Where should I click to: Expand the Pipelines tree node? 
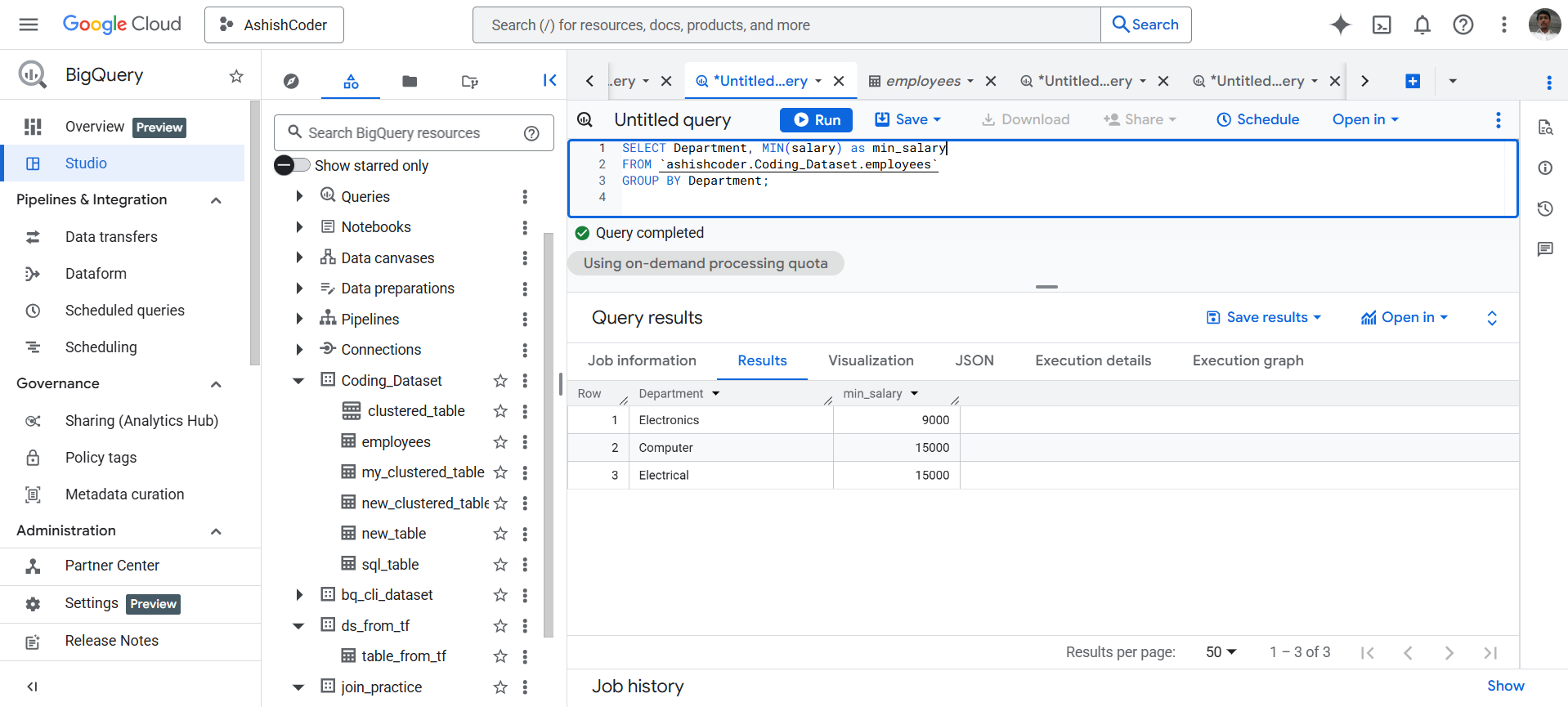299,319
